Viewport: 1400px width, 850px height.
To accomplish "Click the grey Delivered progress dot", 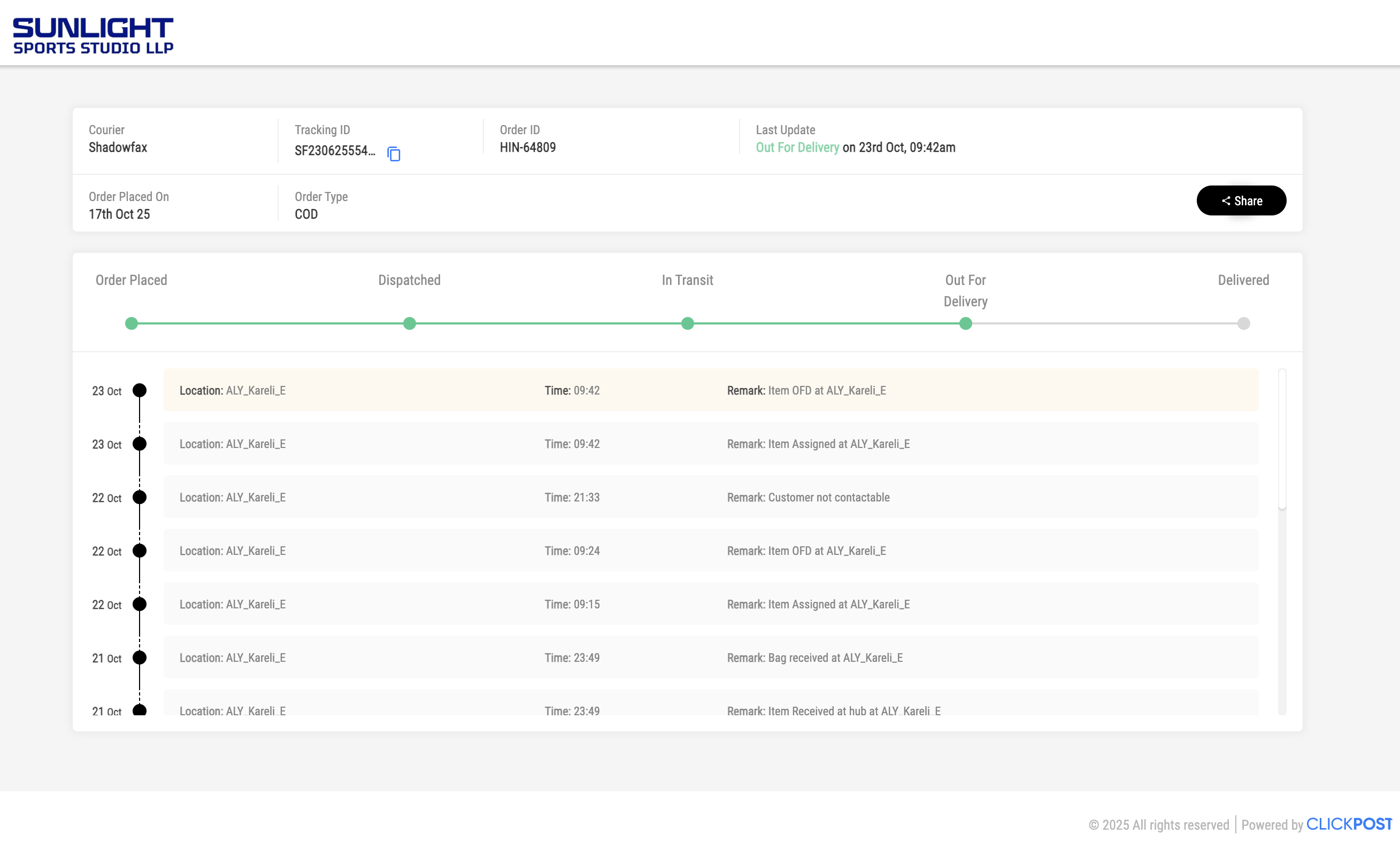I will click(x=1243, y=323).
